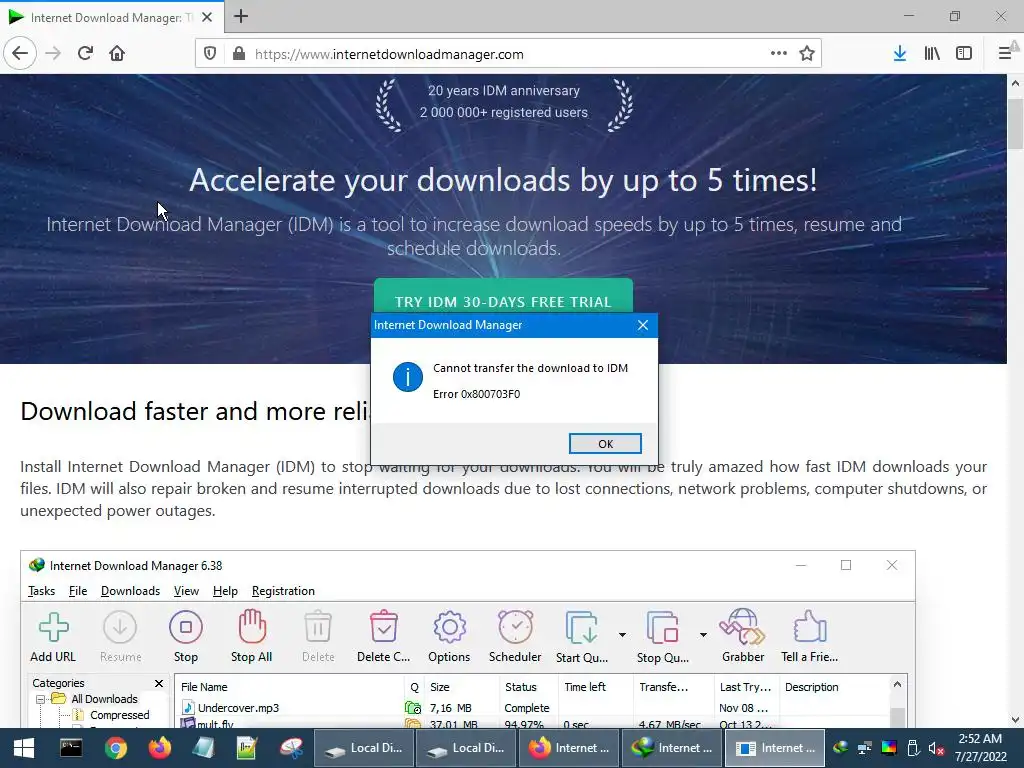Open the page actions three-dots menu
The image size is (1024, 768).
click(778, 54)
